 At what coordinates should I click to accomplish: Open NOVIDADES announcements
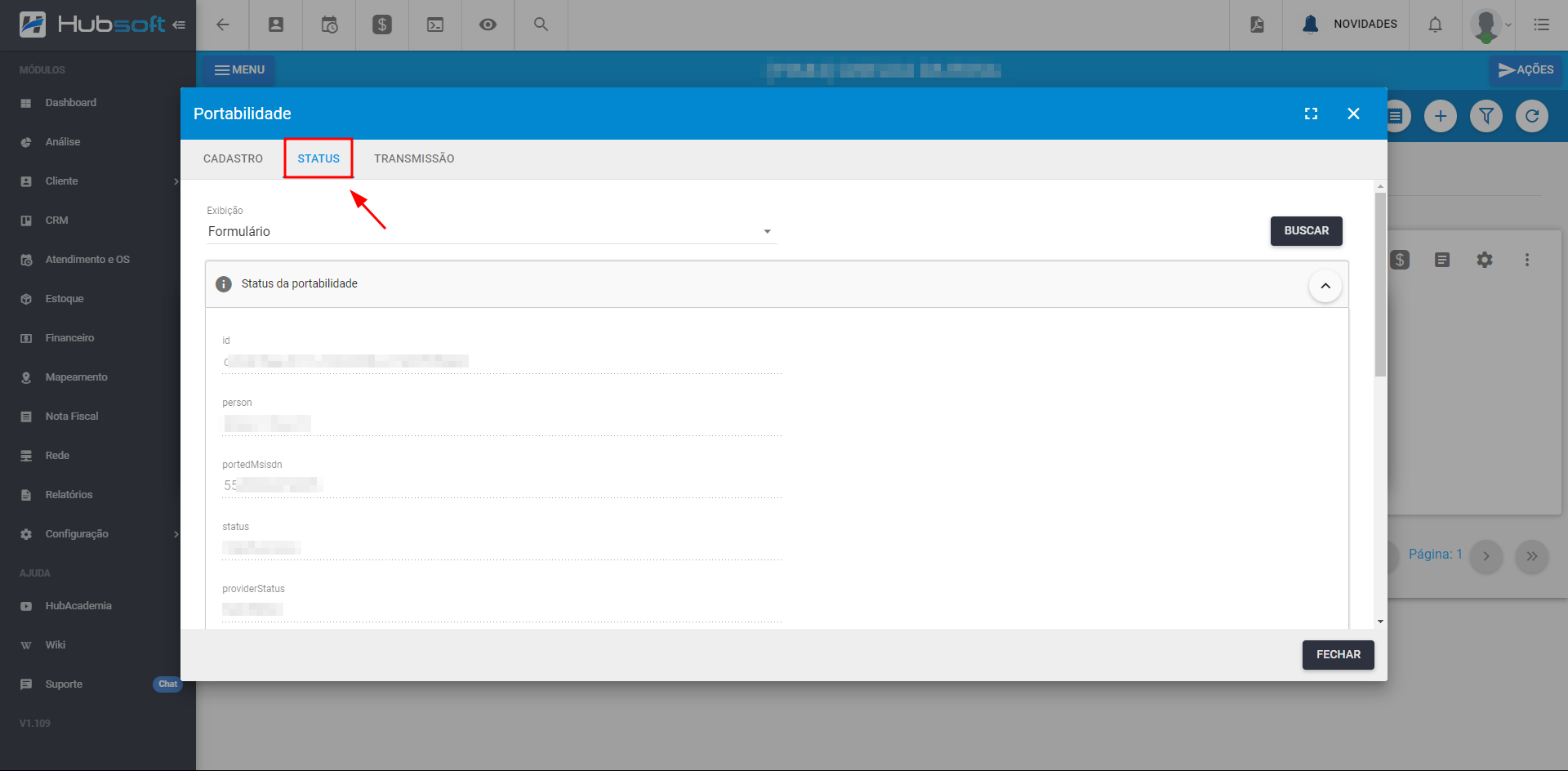tap(1349, 25)
